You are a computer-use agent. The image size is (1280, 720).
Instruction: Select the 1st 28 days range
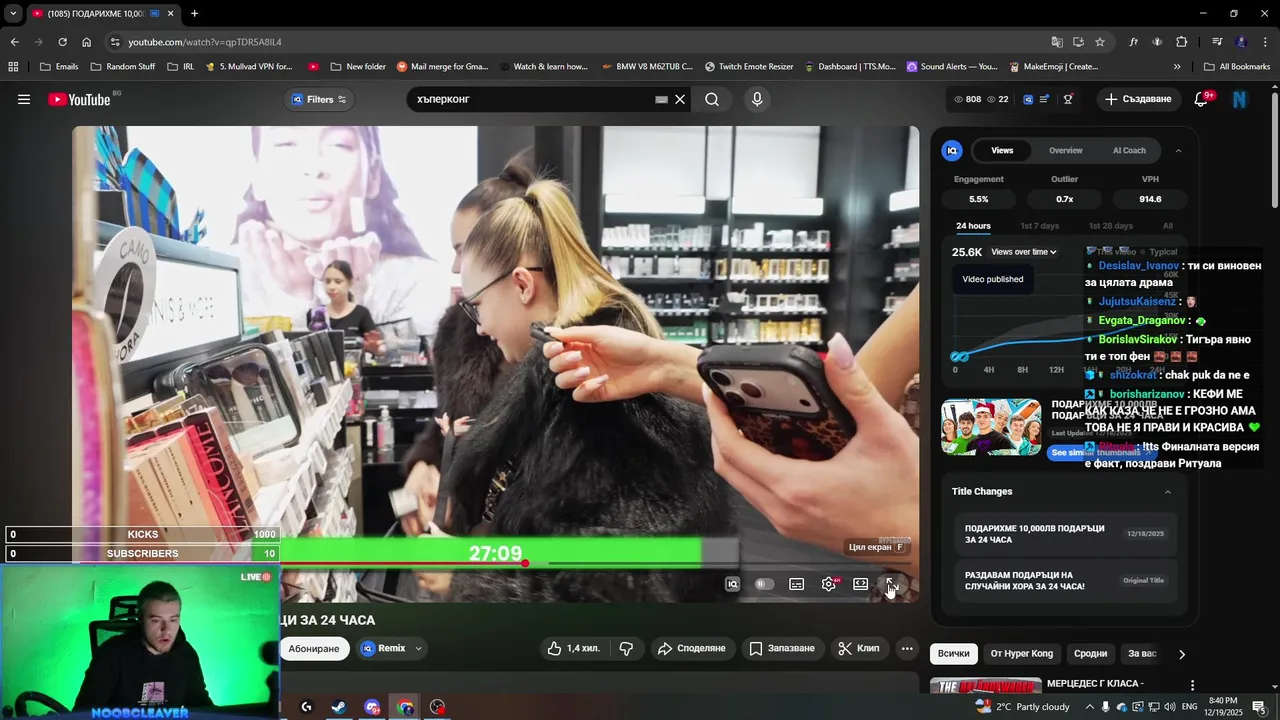tap(1110, 226)
